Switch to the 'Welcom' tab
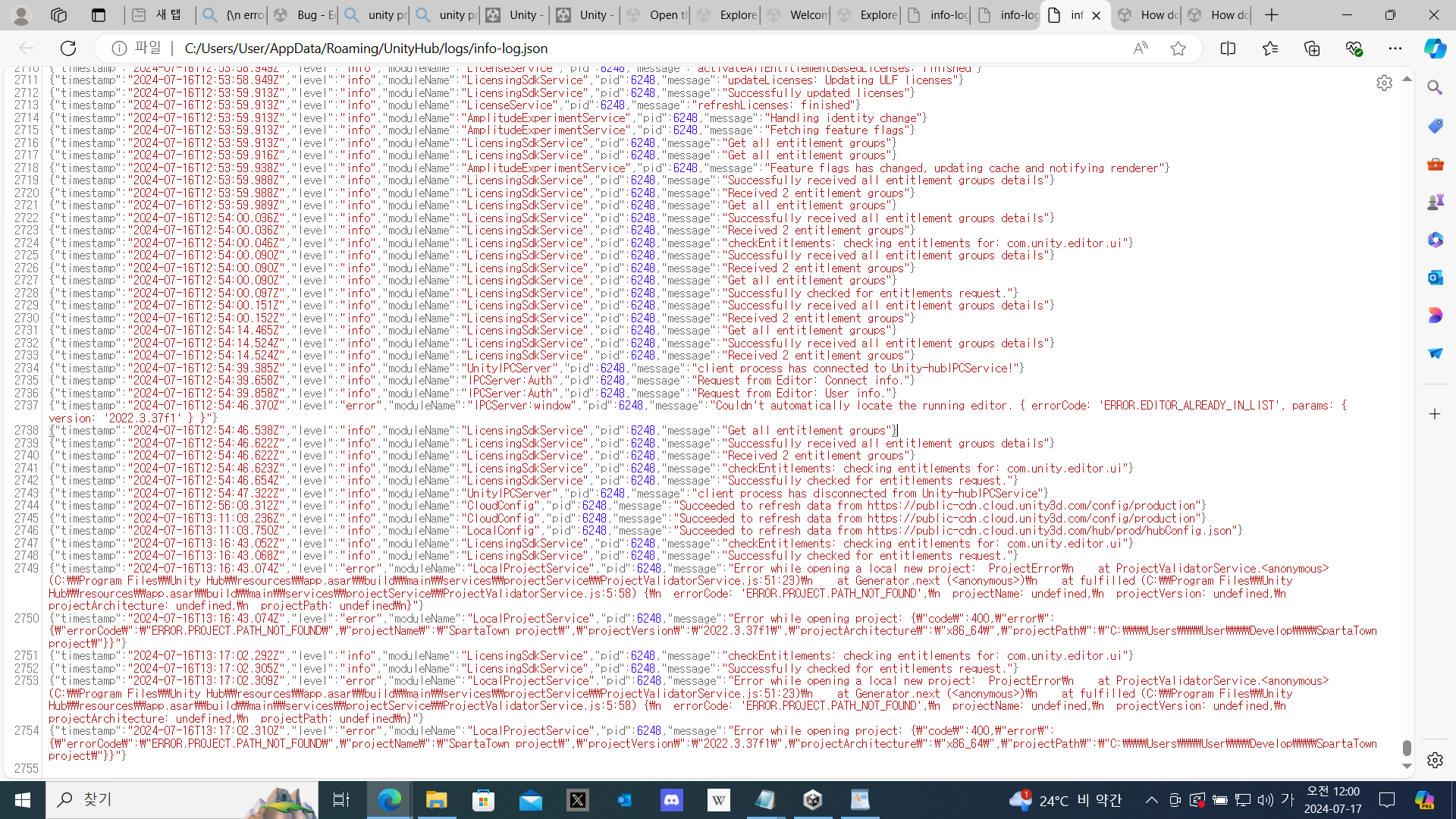This screenshot has width=1456, height=819. point(796,14)
